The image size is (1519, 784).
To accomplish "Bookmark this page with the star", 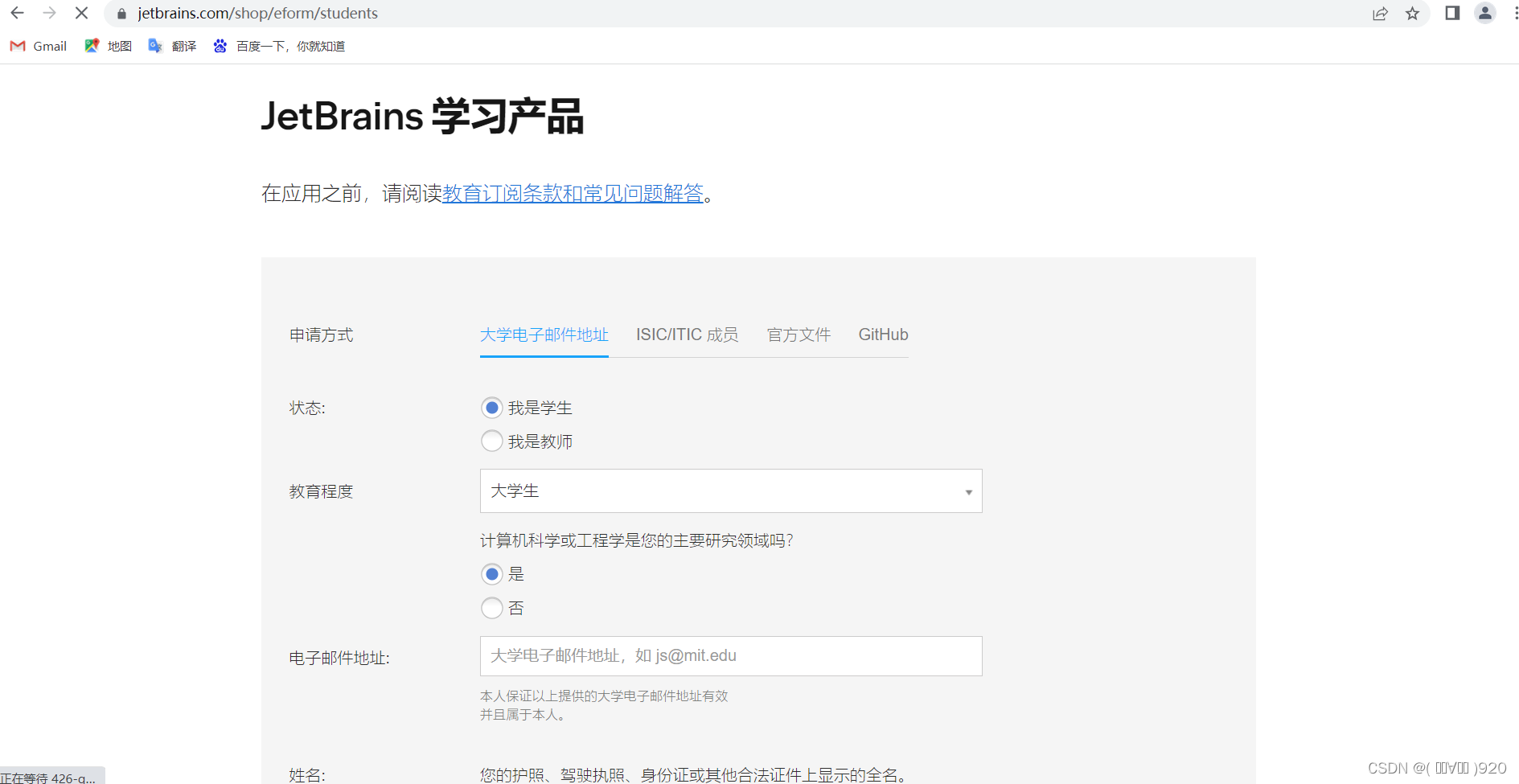I will pos(1412,14).
